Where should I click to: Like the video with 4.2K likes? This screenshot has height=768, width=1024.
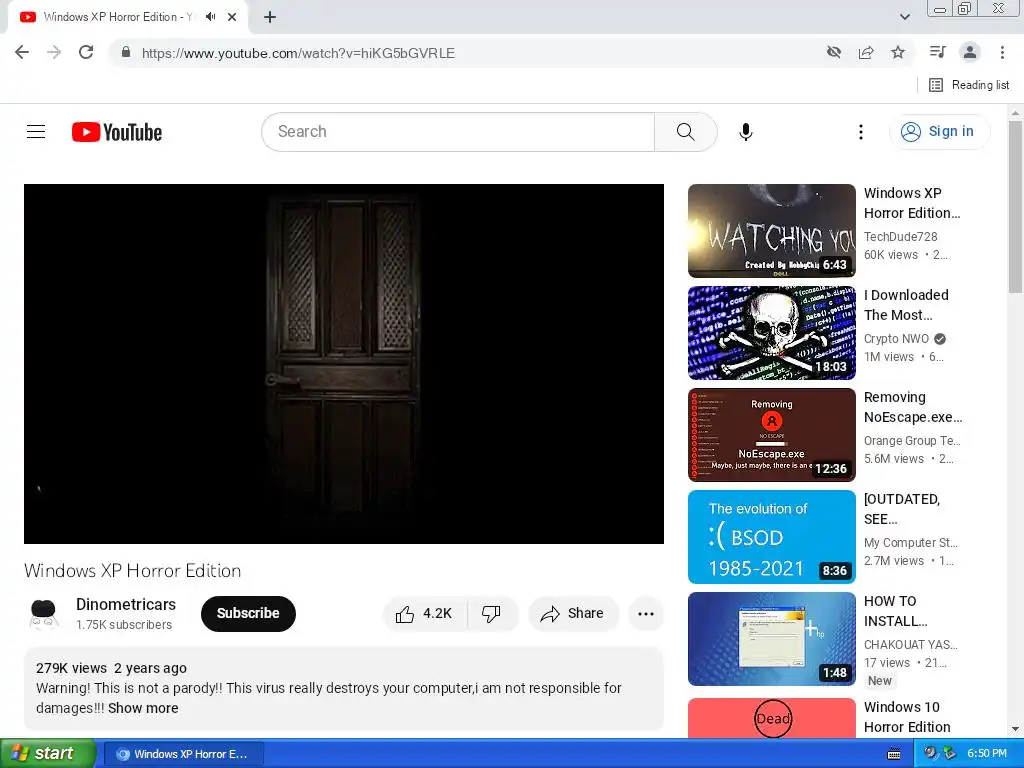[424, 613]
